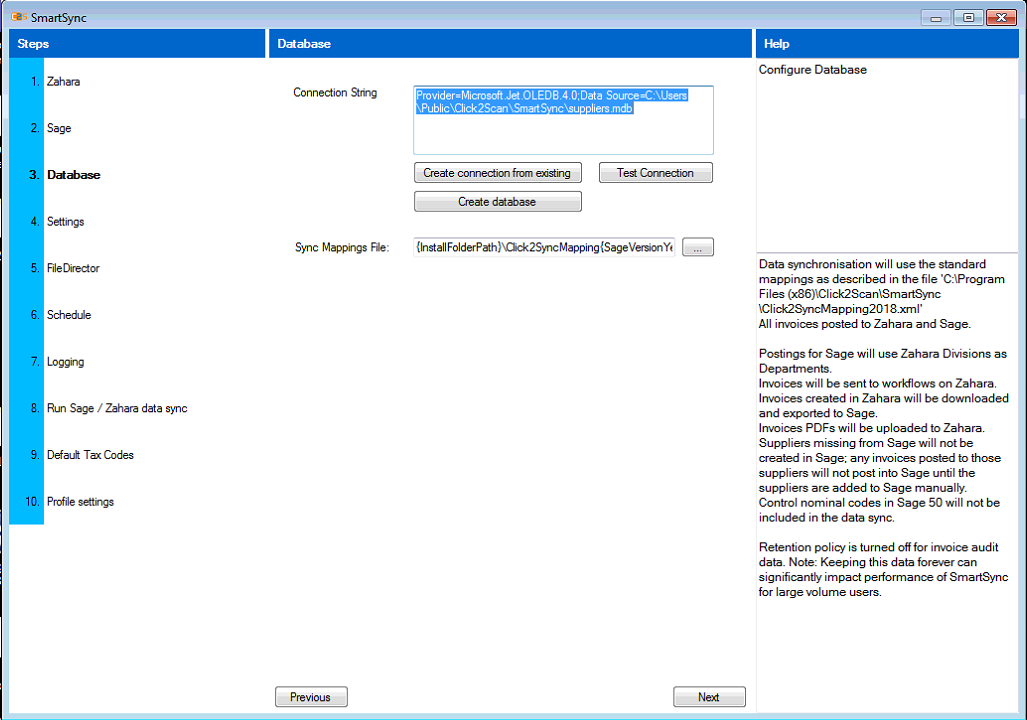The height and width of the screenshot is (720, 1027).
Task: Click 'All invoices posted to Zahara and Sage.' text
Action: coord(865,324)
